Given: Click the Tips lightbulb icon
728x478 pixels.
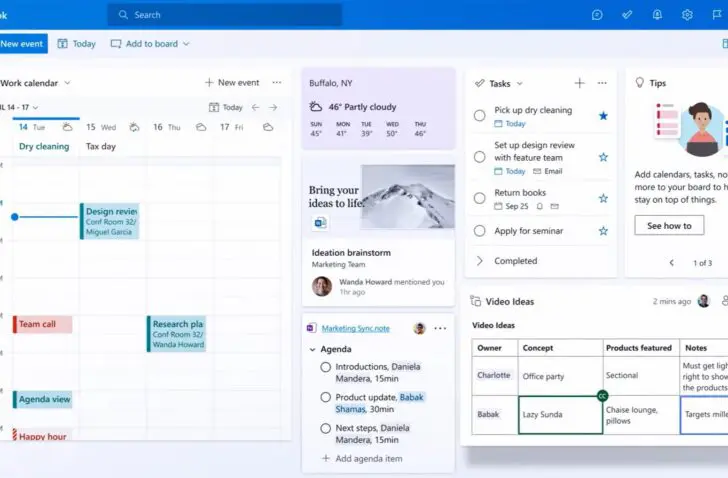Looking at the screenshot, I should pyautogui.click(x=640, y=83).
